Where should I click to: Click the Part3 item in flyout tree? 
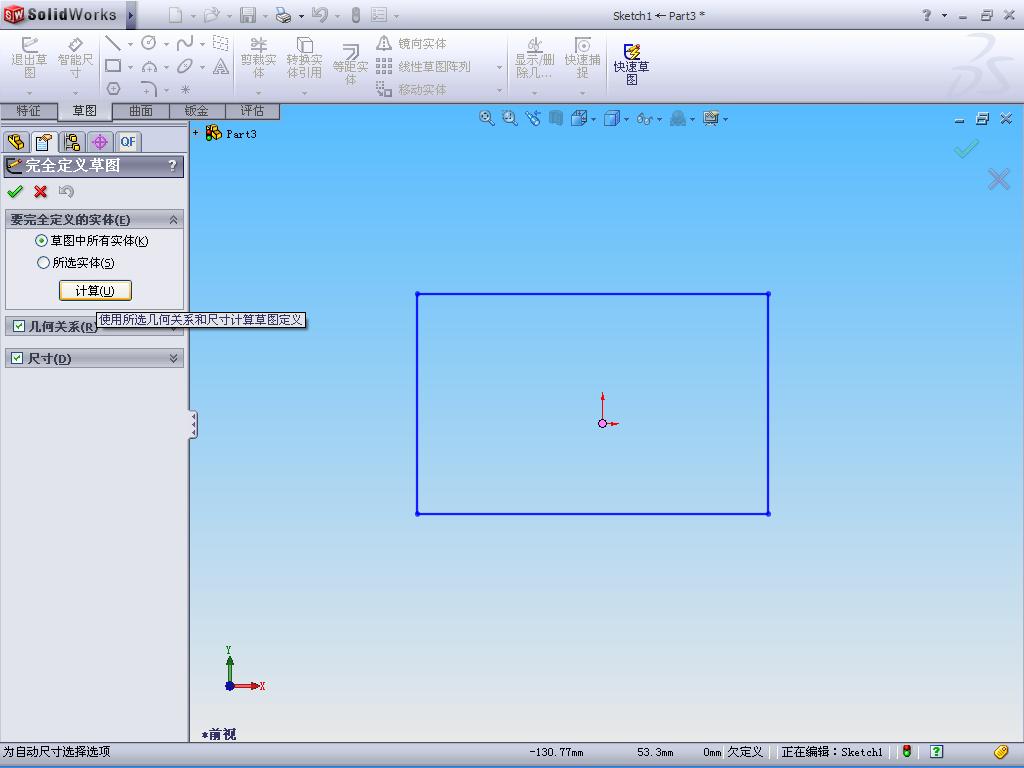(232, 133)
